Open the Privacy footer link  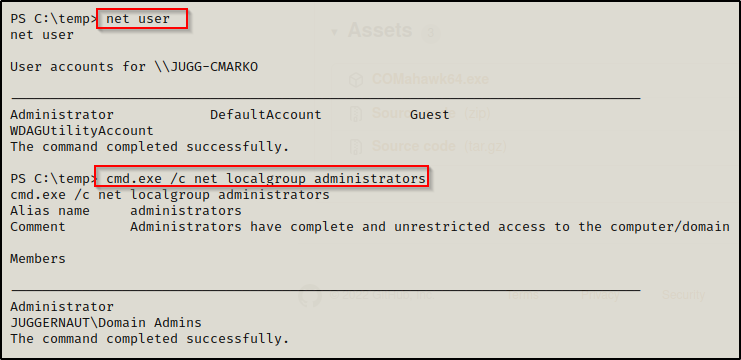click(x=600, y=295)
